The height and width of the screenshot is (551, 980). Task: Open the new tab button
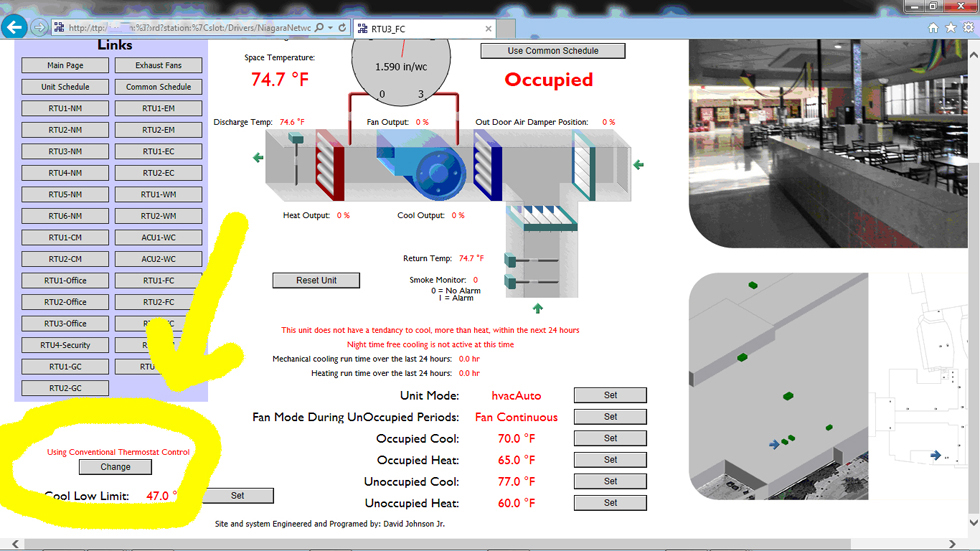(506, 29)
